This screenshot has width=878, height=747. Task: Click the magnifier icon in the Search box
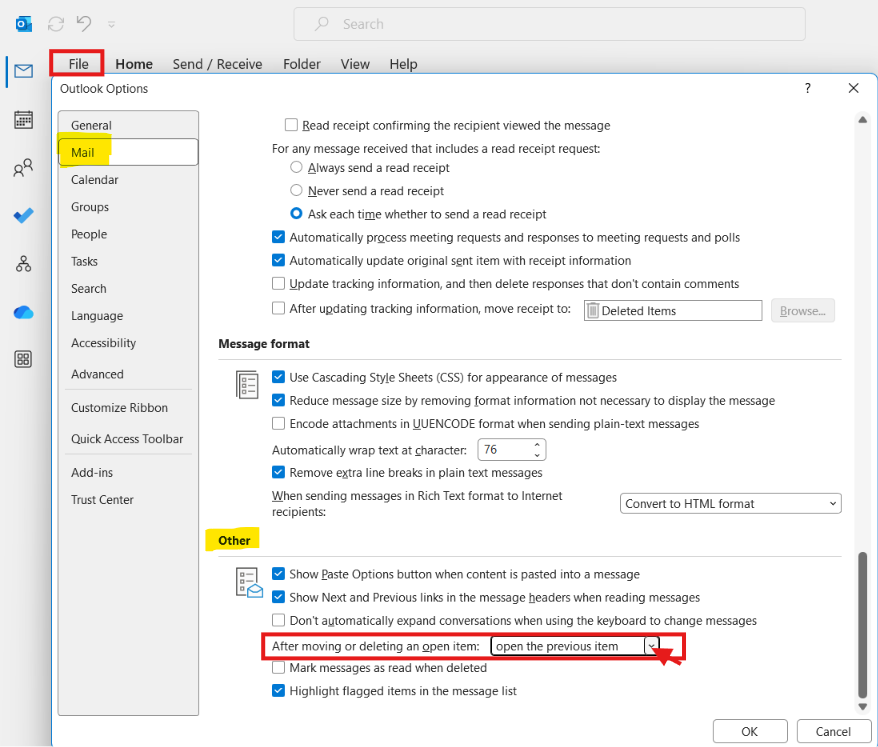(x=321, y=24)
